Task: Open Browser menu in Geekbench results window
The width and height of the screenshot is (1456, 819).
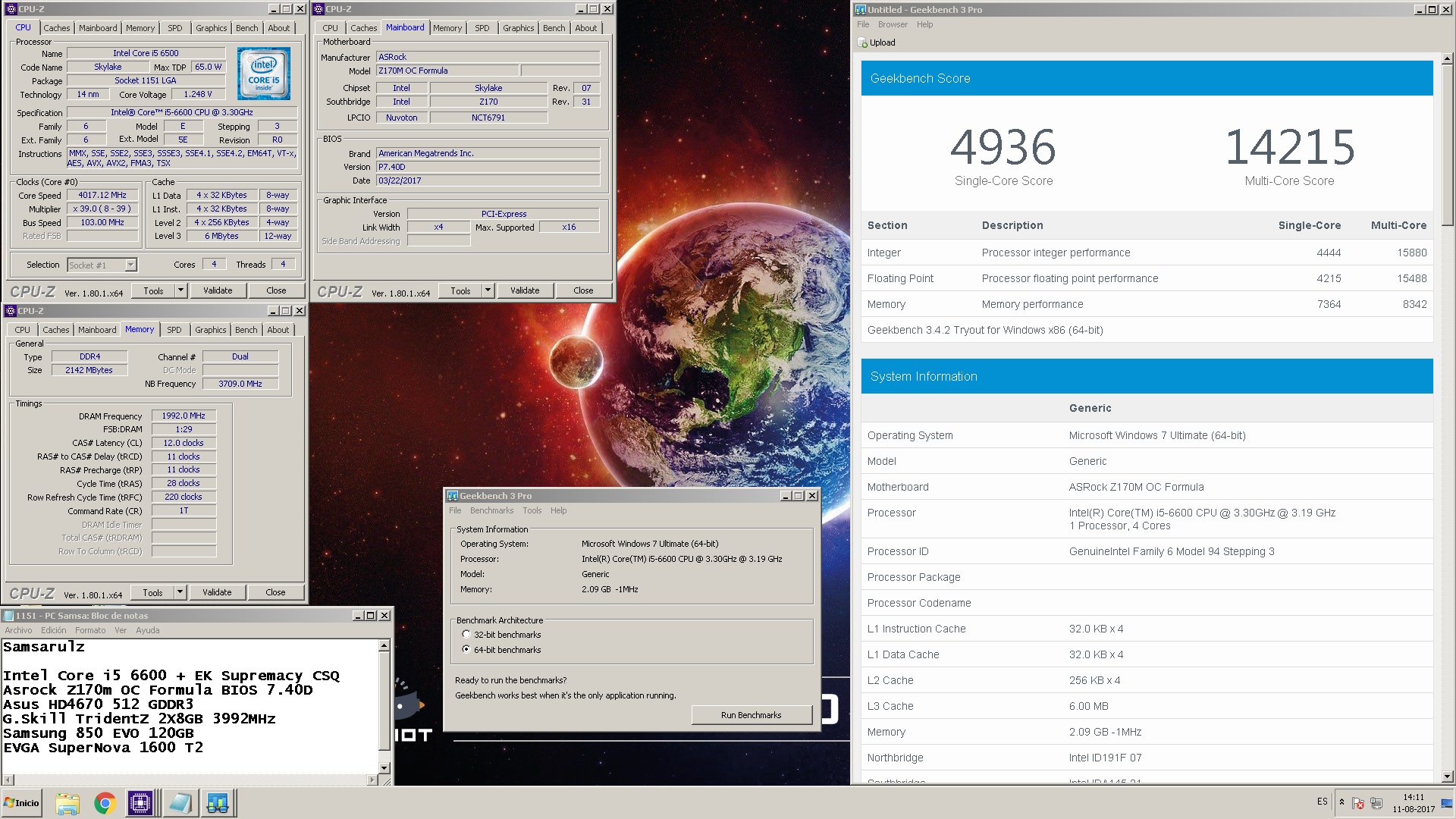Action: click(x=893, y=24)
